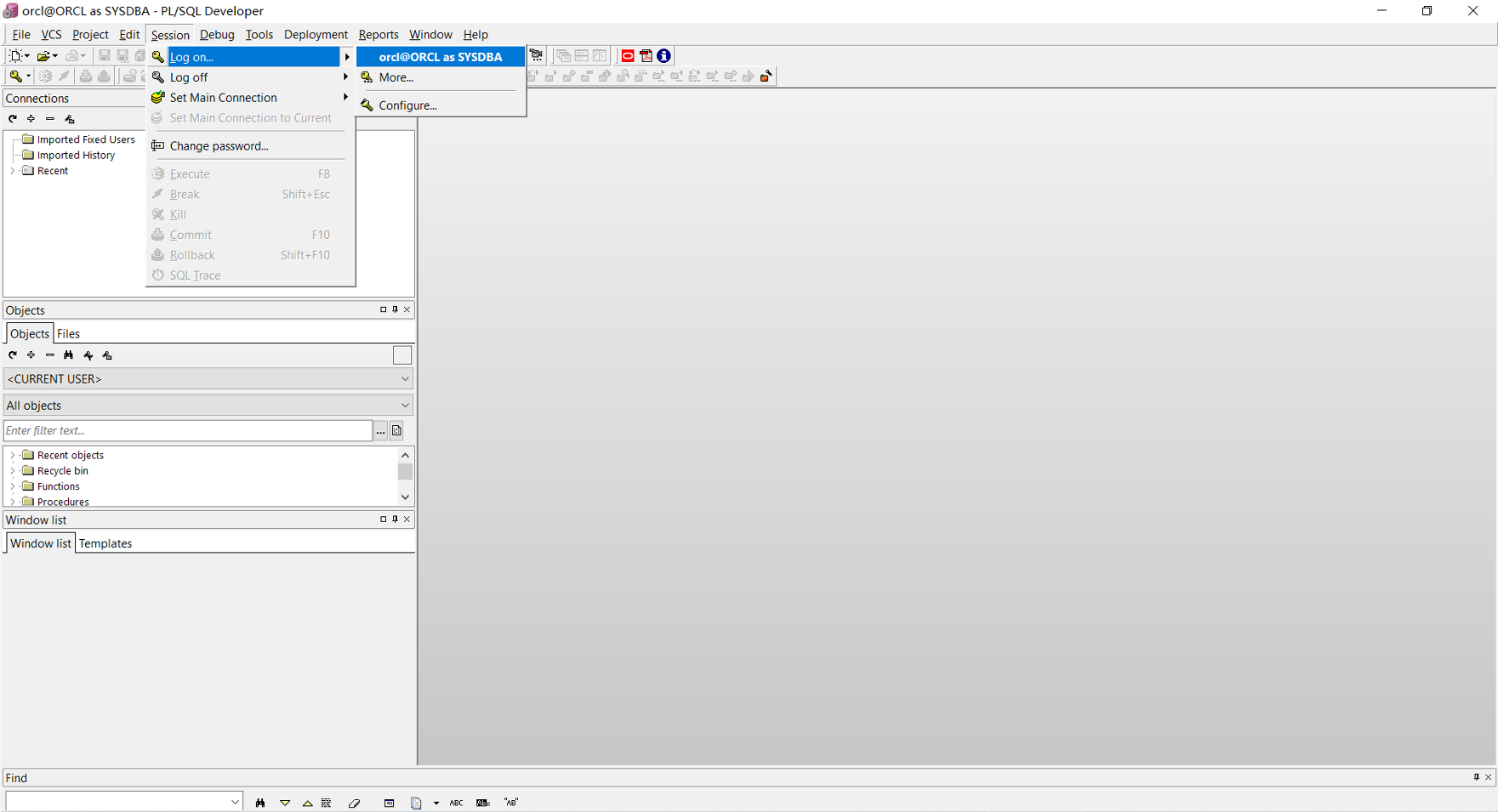Click the orange folder with wrench icon
This screenshot has width=1498, height=812.
tap(766, 77)
